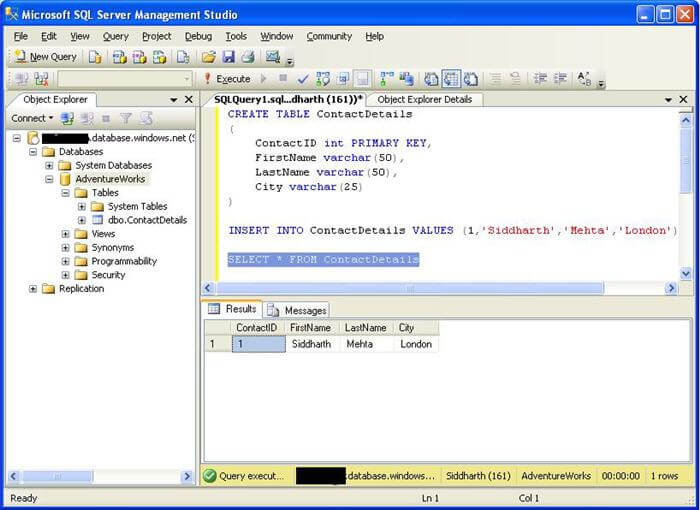Screen dimensions: 700x510
Task: Click the Debug green arrow icon
Action: (x=263, y=79)
